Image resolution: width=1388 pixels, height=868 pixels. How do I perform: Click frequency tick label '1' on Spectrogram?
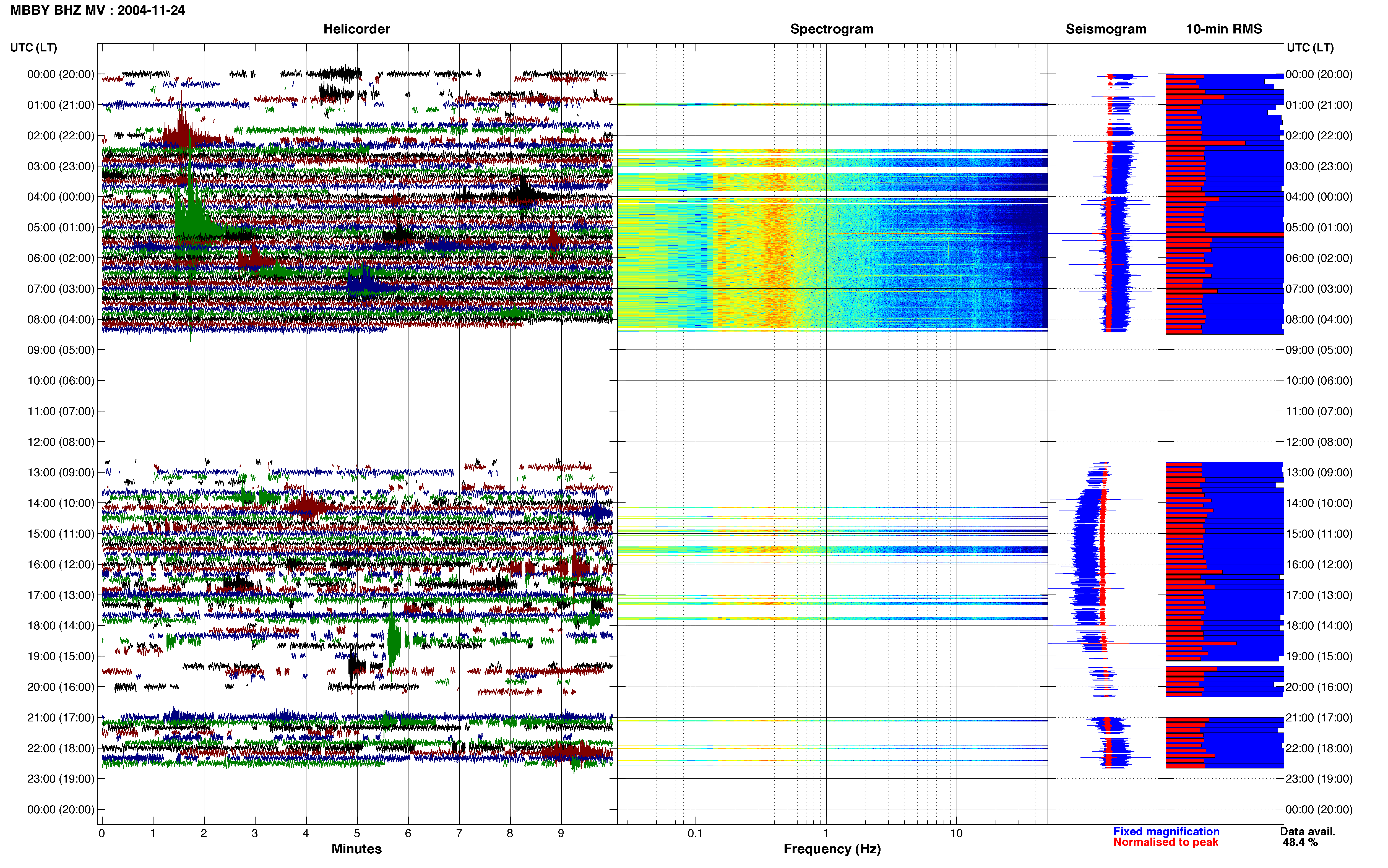click(826, 833)
